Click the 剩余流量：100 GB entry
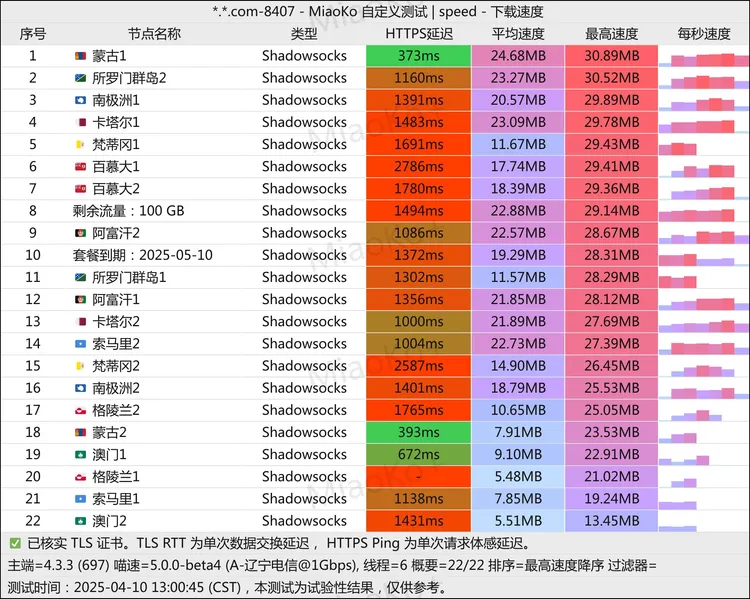This screenshot has width=750, height=599. [x=128, y=211]
